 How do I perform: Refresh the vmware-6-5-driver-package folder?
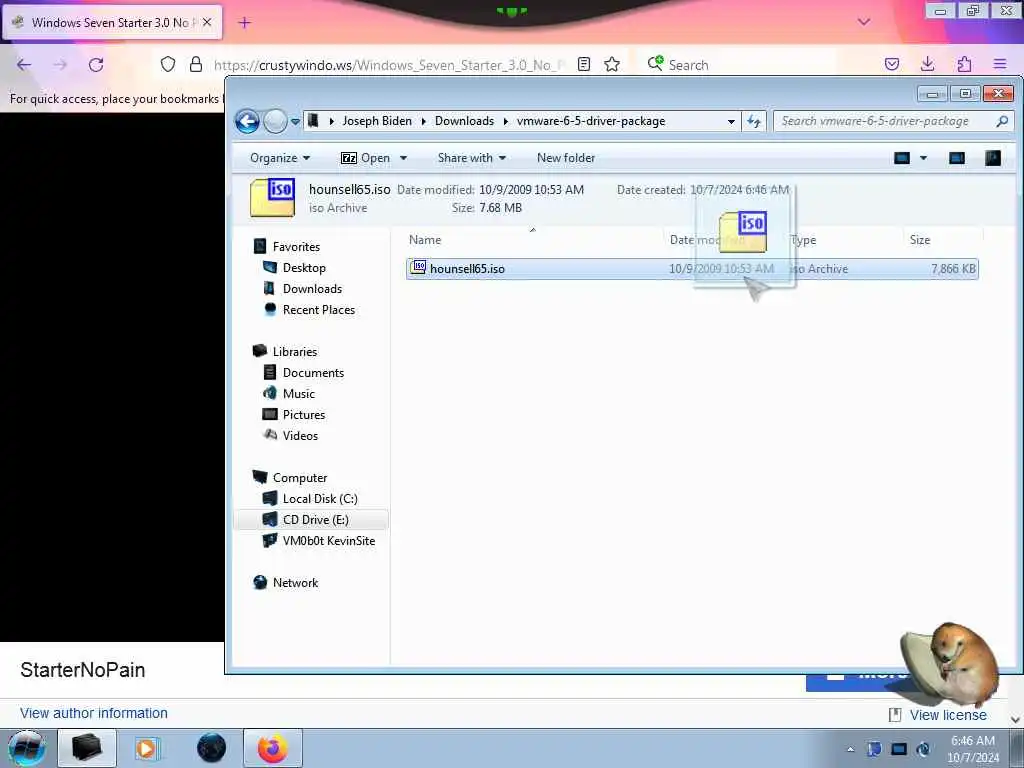(754, 121)
